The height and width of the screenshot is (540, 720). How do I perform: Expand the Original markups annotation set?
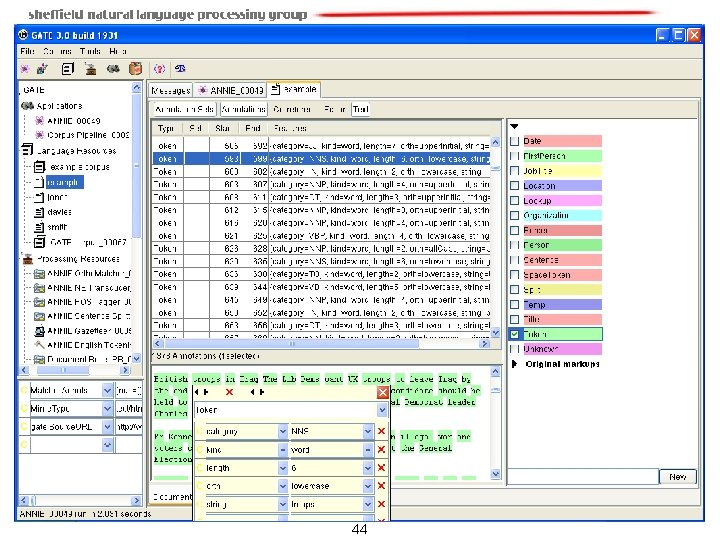514,364
